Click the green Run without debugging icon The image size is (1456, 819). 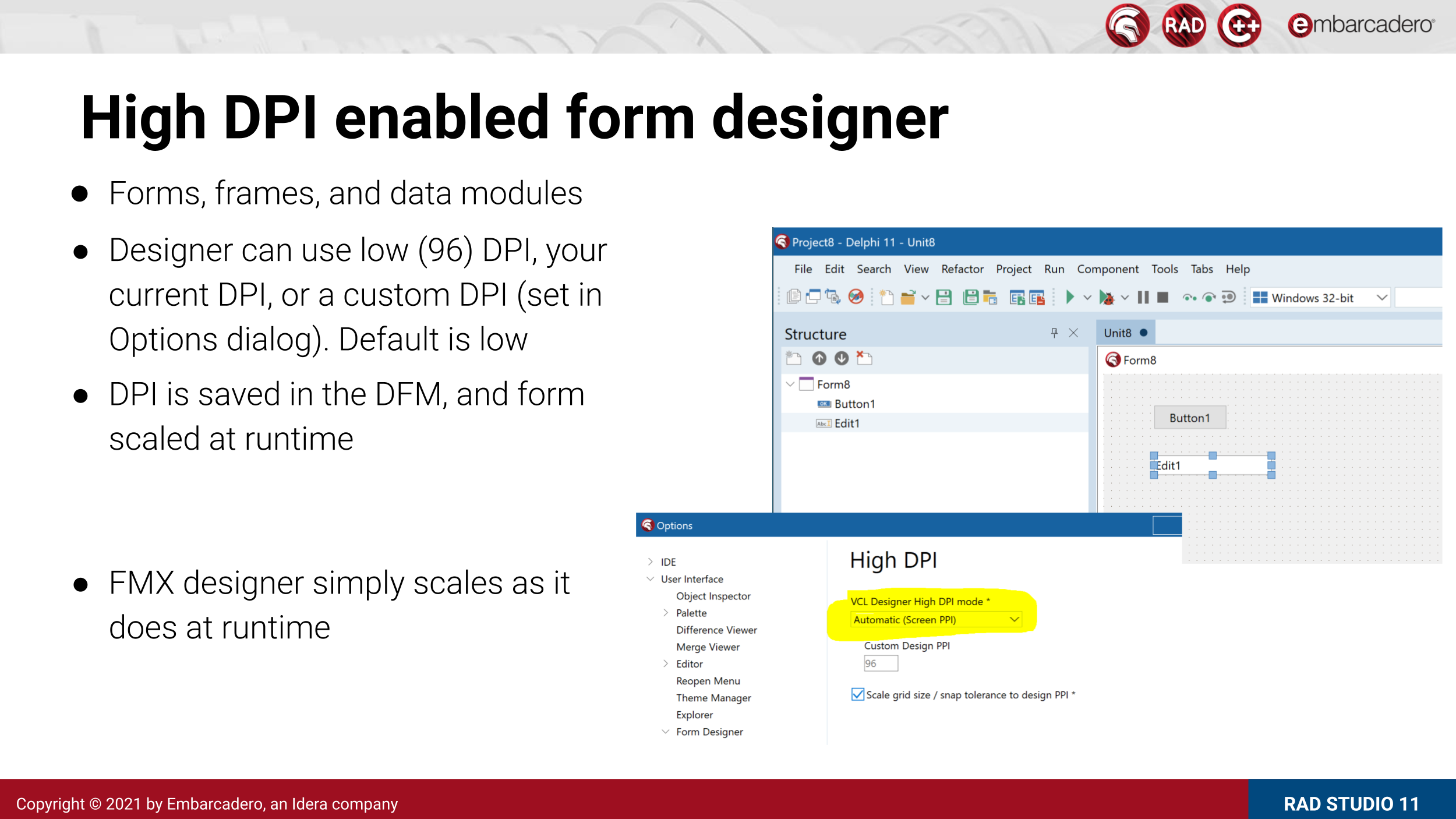1069,298
